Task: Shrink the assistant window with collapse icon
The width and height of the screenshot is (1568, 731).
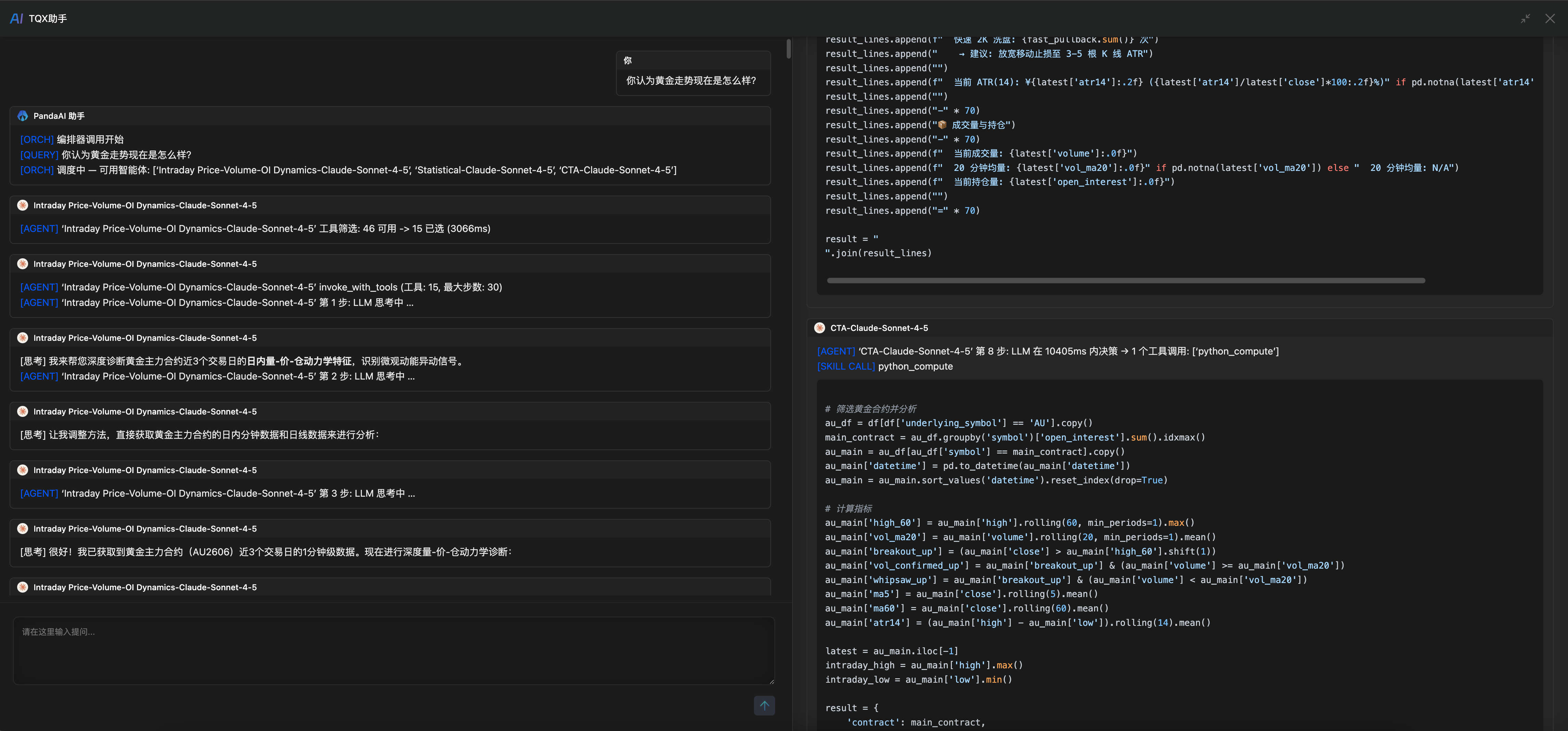Action: click(x=1525, y=19)
